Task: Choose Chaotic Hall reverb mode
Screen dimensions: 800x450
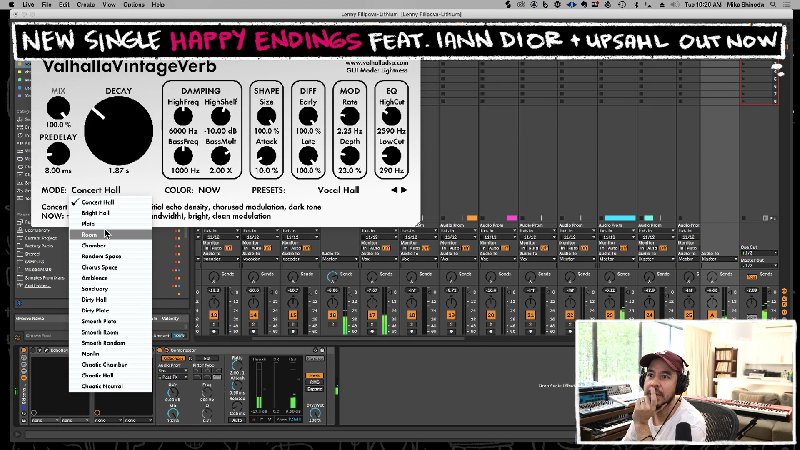Action: point(99,376)
